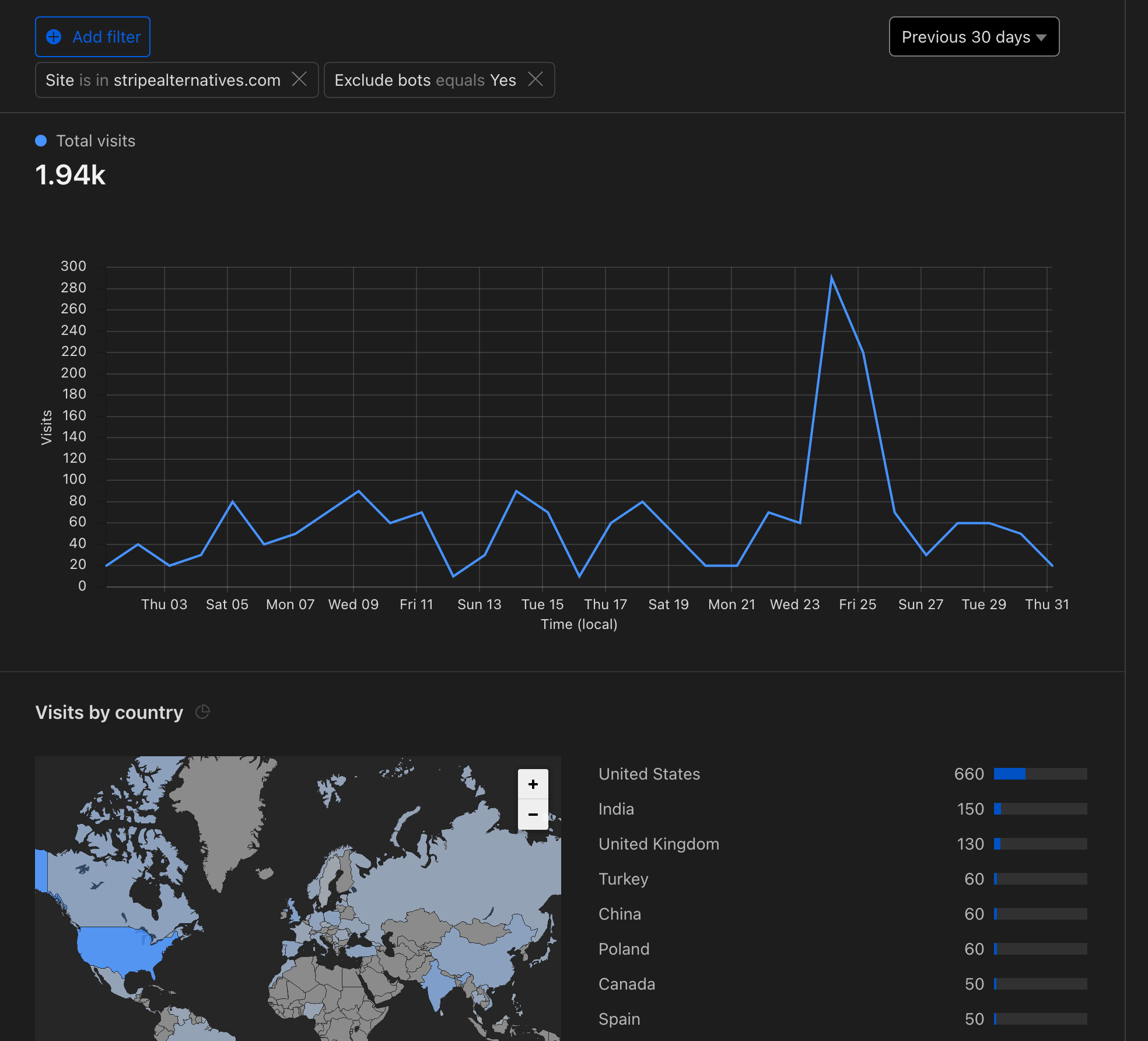Toggle the Total visits legend dot
Image resolution: width=1148 pixels, height=1041 pixels.
(41, 141)
